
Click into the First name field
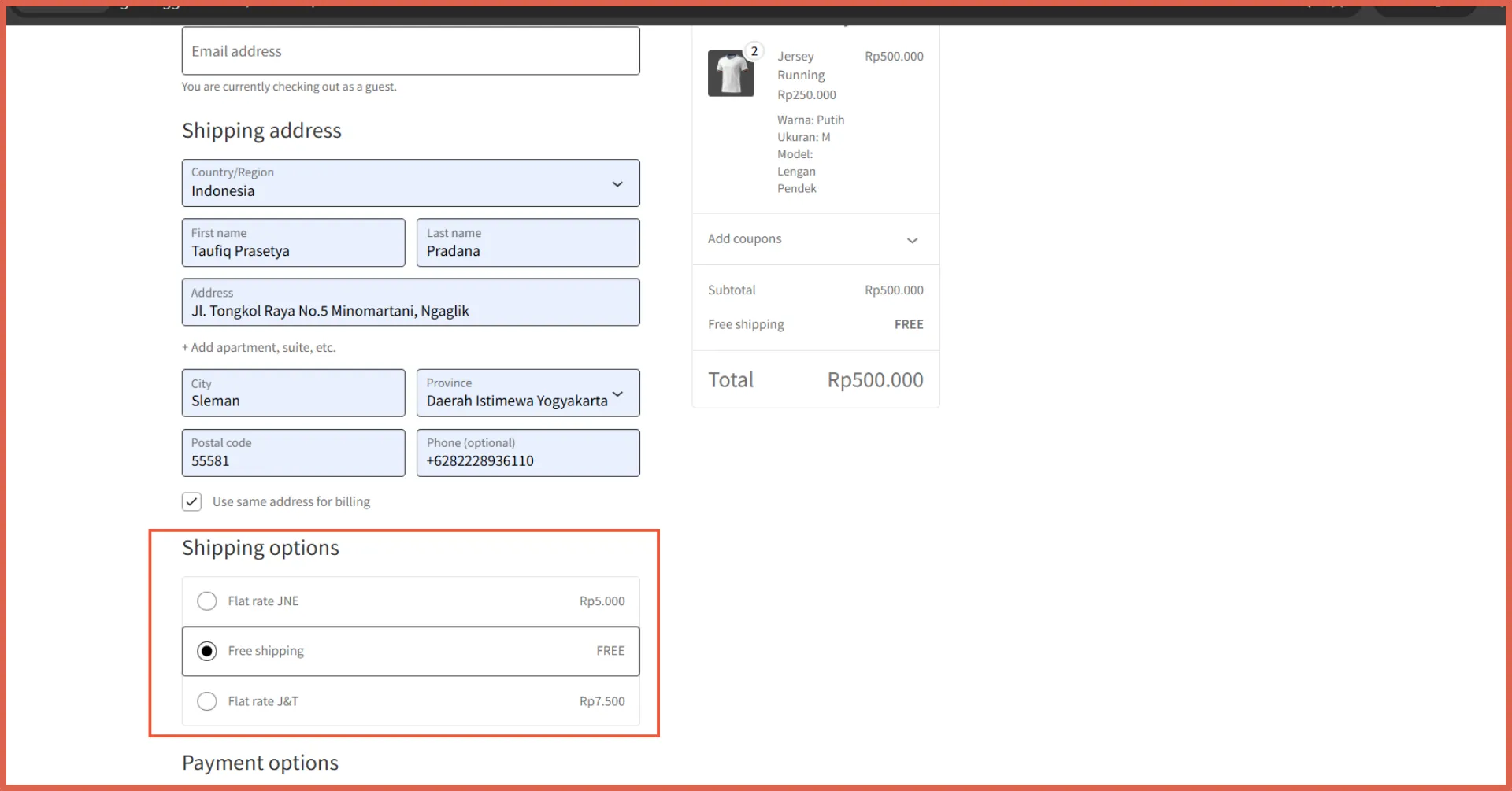click(x=293, y=243)
